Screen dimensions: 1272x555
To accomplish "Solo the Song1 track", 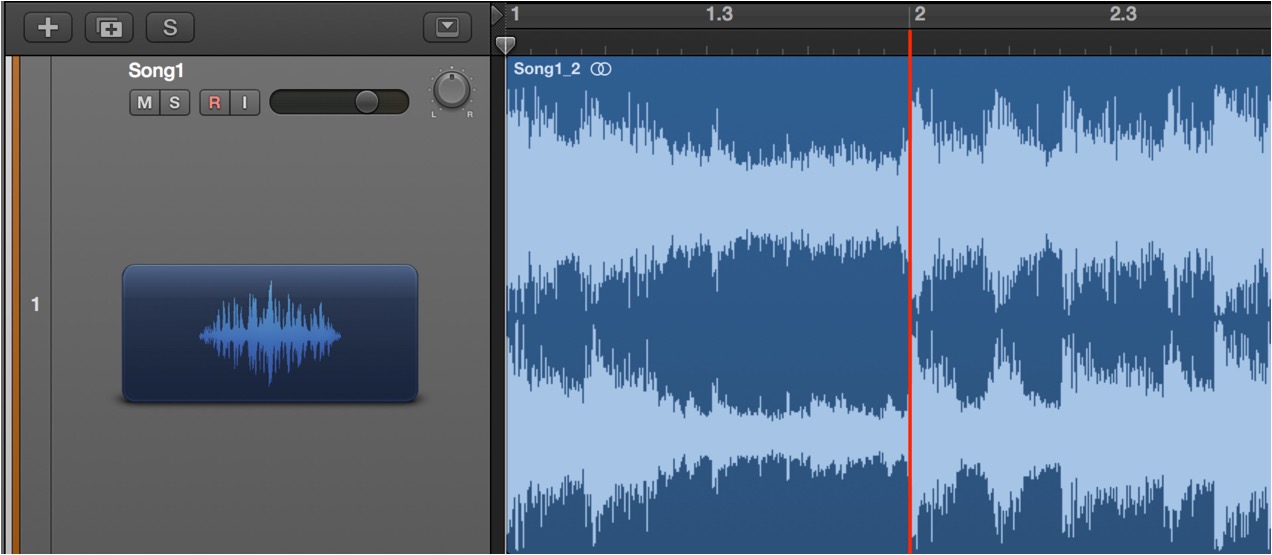I will 174,102.
